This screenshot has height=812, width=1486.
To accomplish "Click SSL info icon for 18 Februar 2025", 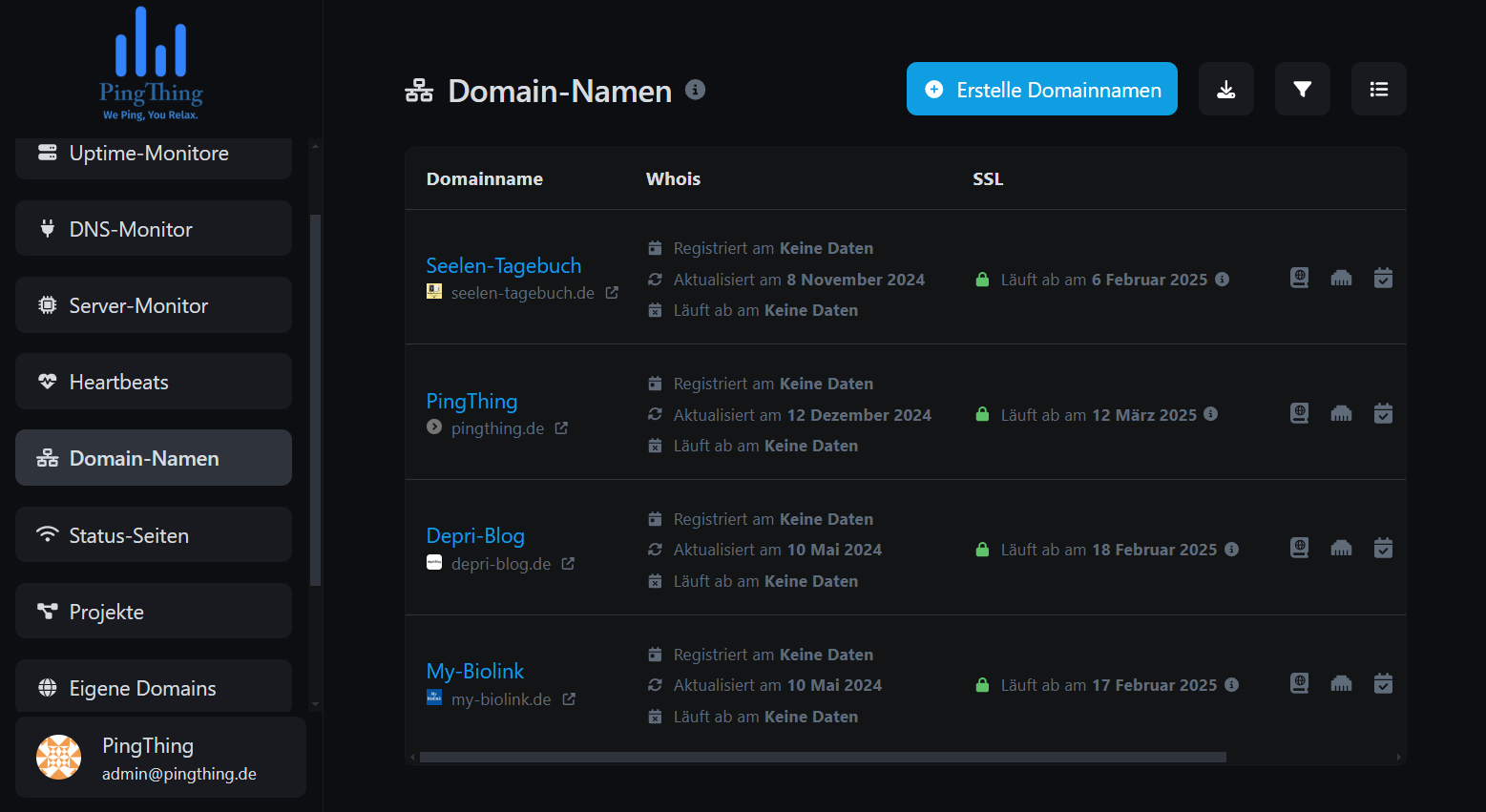I will [x=1232, y=550].
